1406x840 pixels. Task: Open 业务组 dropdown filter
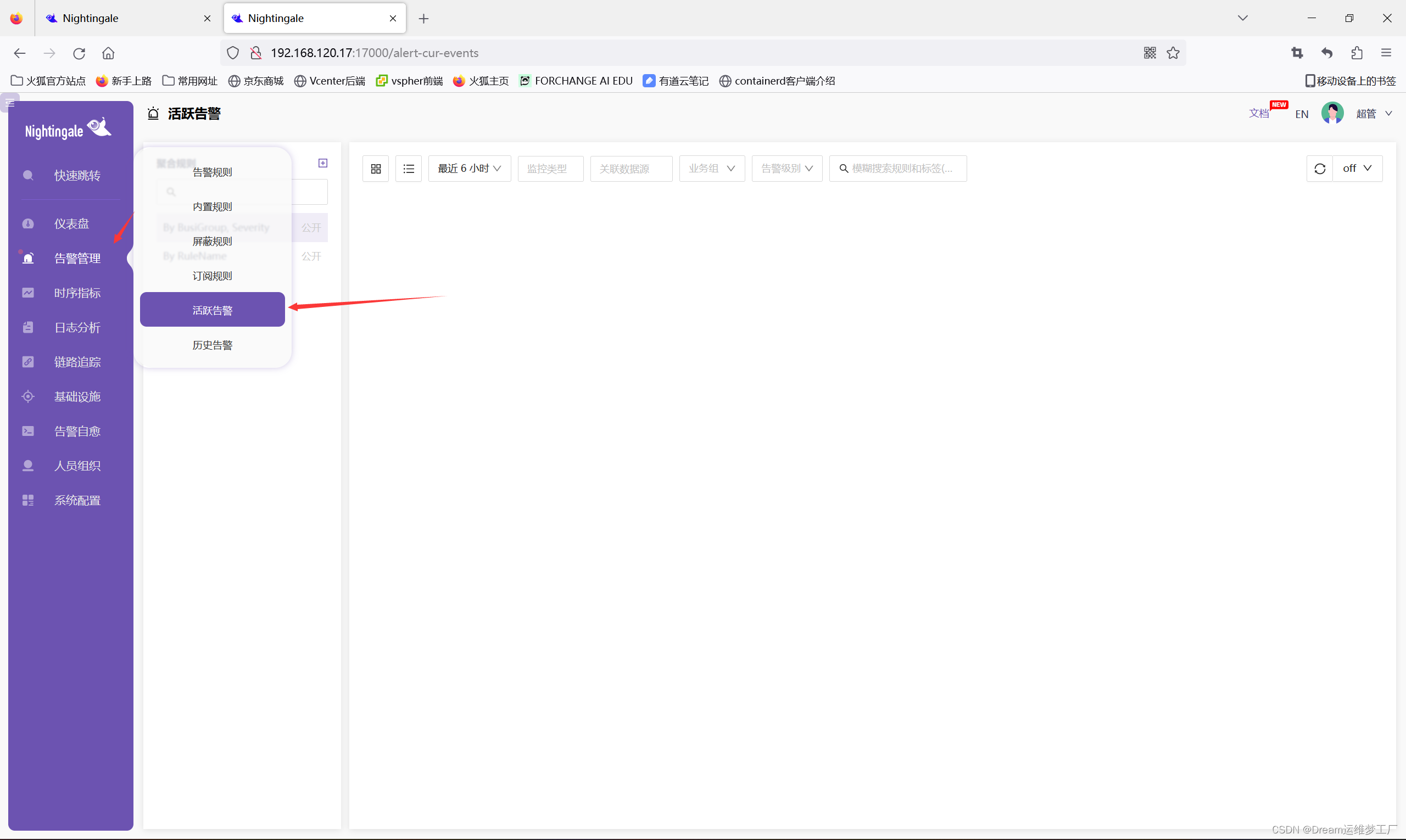(x=711, y=169)
